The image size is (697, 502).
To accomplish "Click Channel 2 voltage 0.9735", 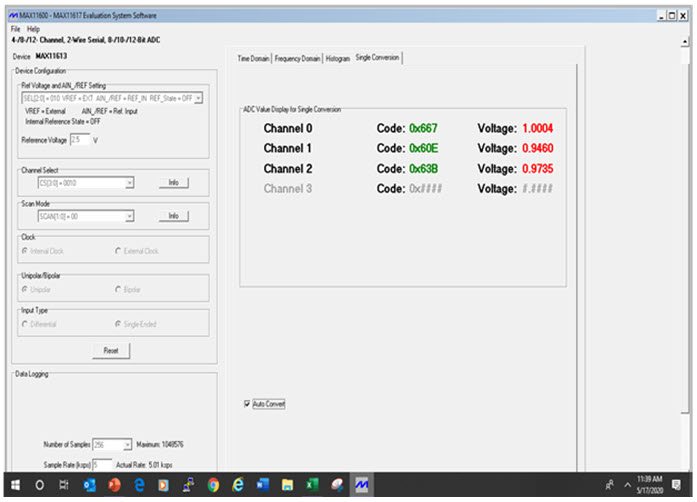I will point(537,169).
